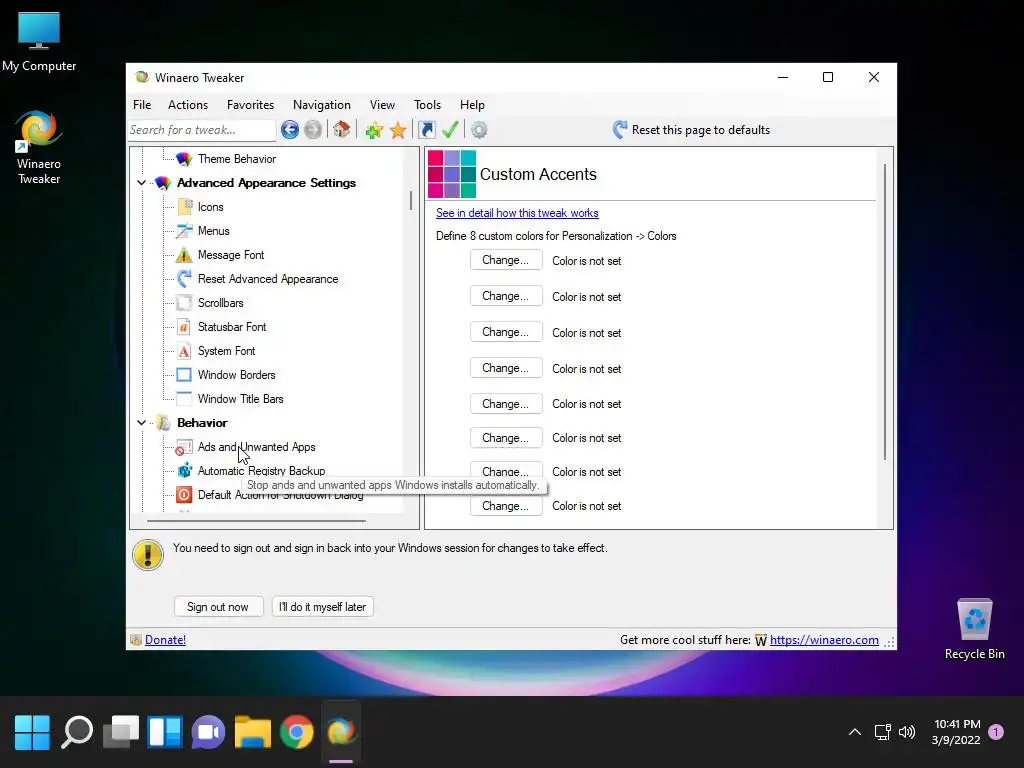Select the Ads and Unwanted Apps item
The image size is (1024, 768).
click(257, 447)
